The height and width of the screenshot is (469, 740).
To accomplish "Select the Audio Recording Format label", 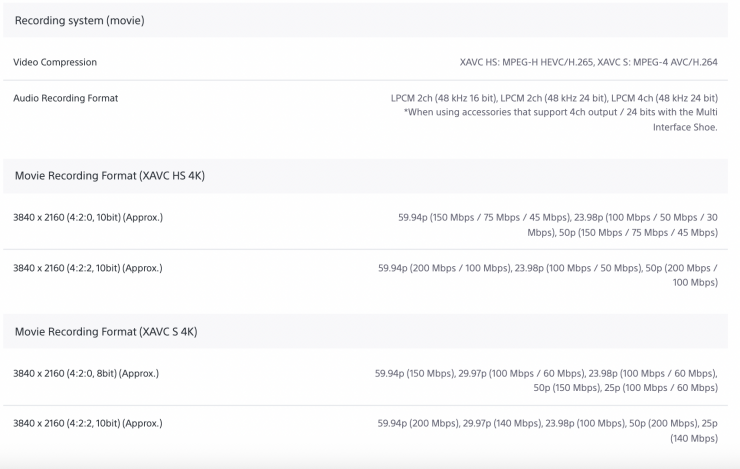I will click(65, 98).
